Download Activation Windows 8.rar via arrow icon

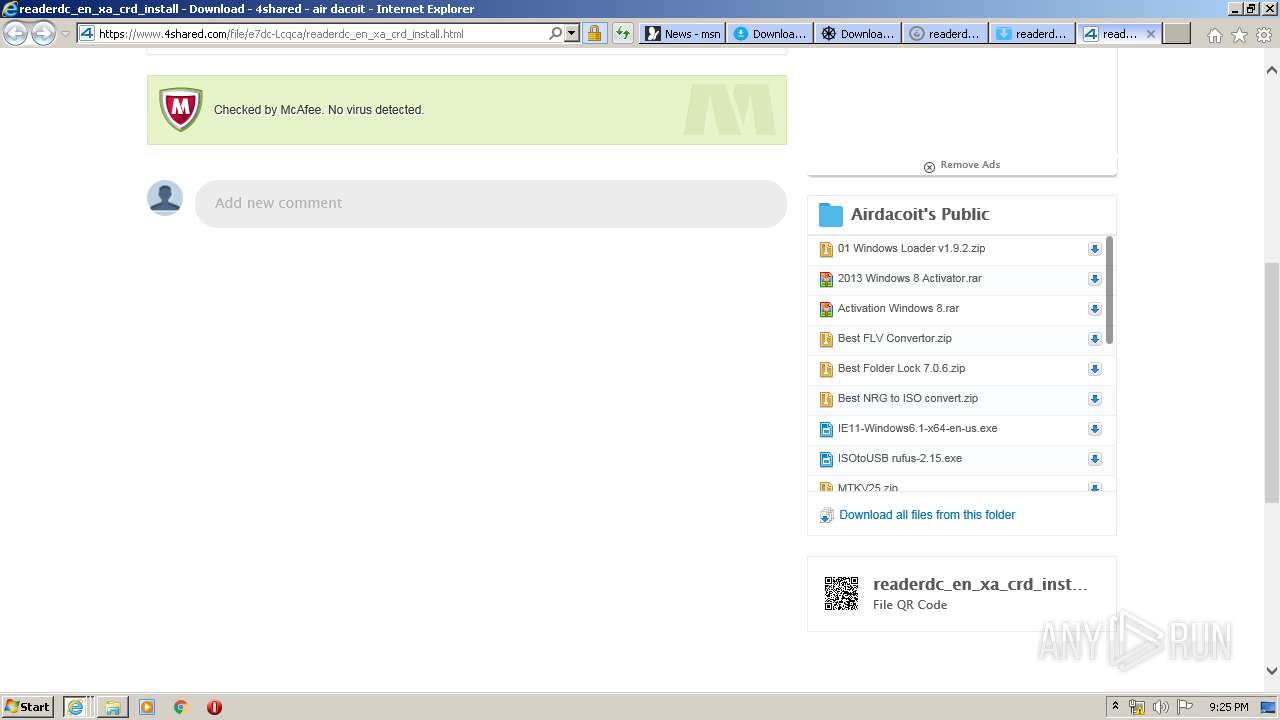pyautogui.click(x=1094, y=309)
